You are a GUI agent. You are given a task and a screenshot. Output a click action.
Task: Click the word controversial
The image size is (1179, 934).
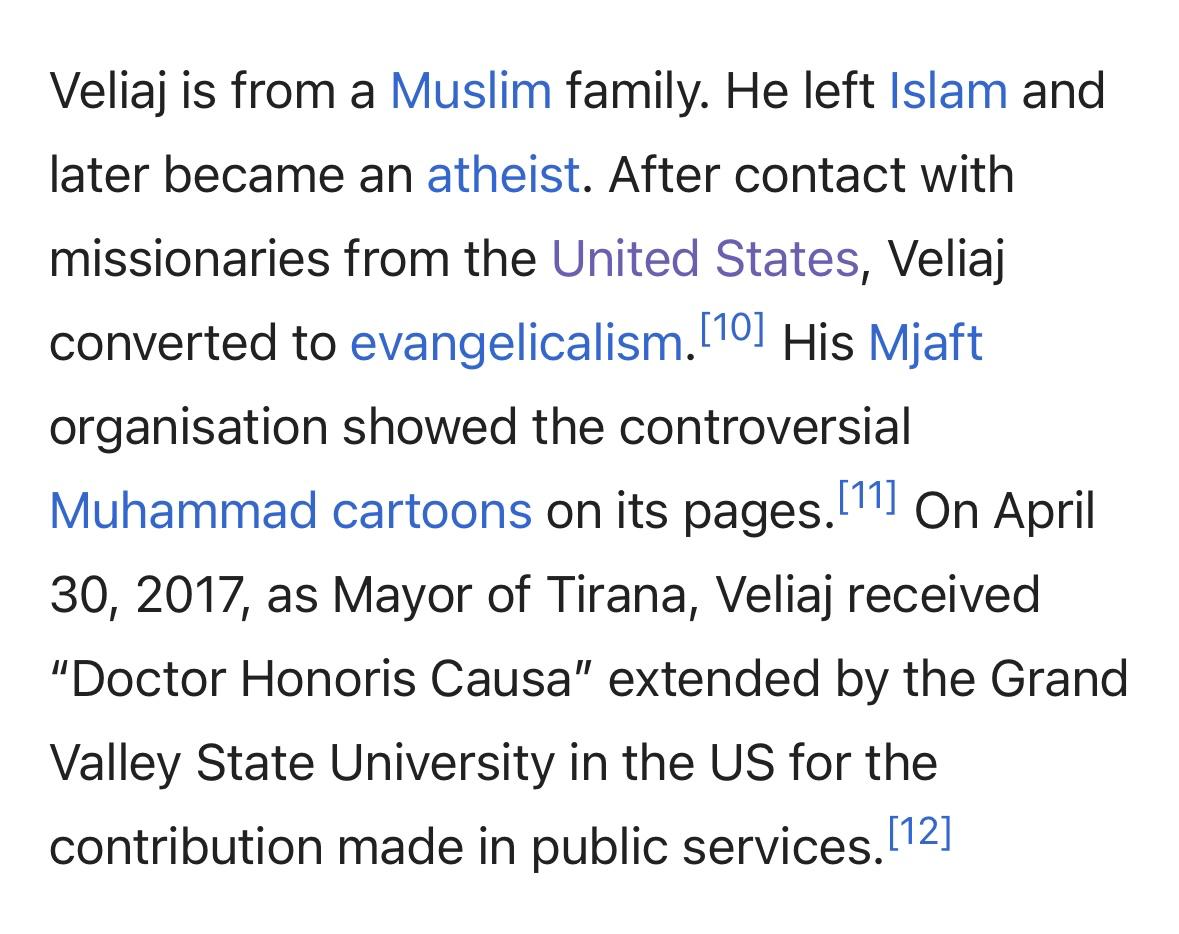click(x=765, y=427)
